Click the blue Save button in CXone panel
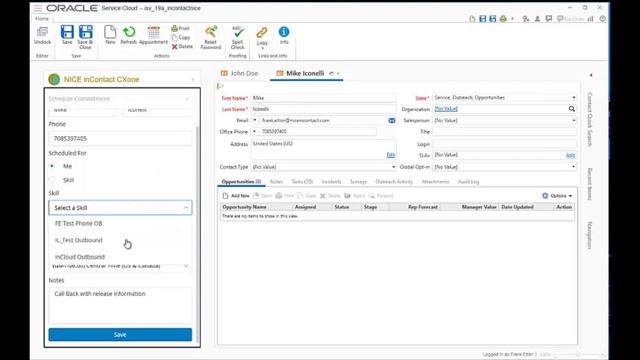Image resolution: width=640 pixels, height=360 pixels. [x=120, y=335]
